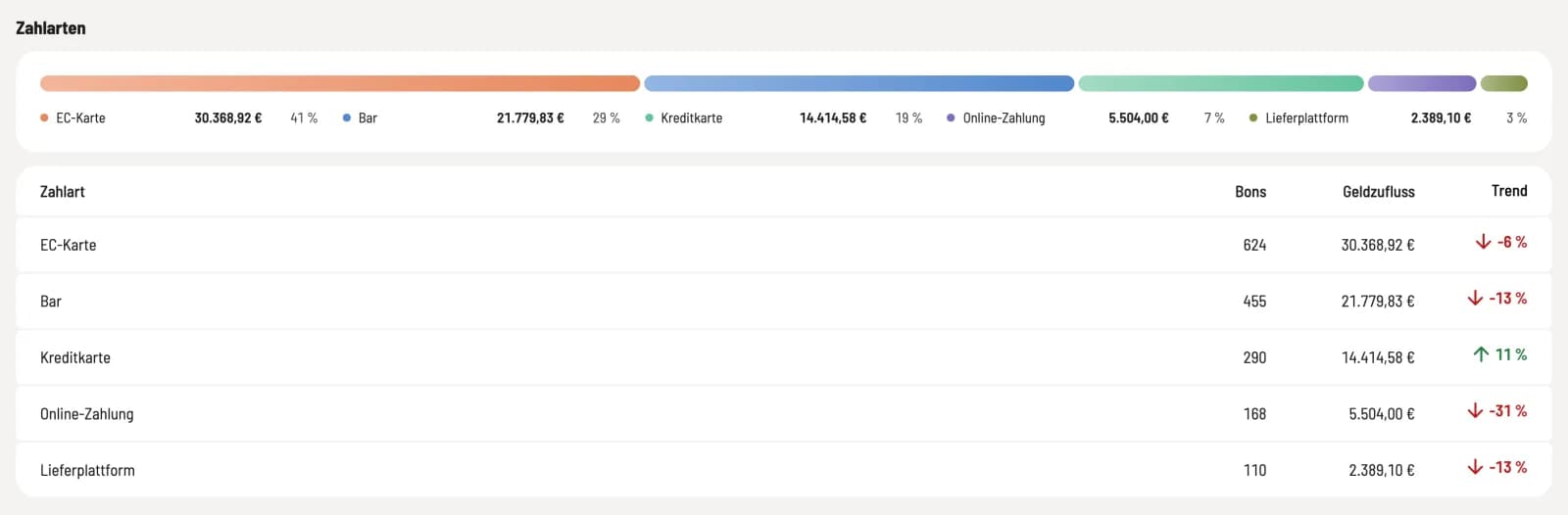Click the green dot beside the Kreditkarte legend
The height and width of the screenshot is (515, 1568).
coord(649,117)
